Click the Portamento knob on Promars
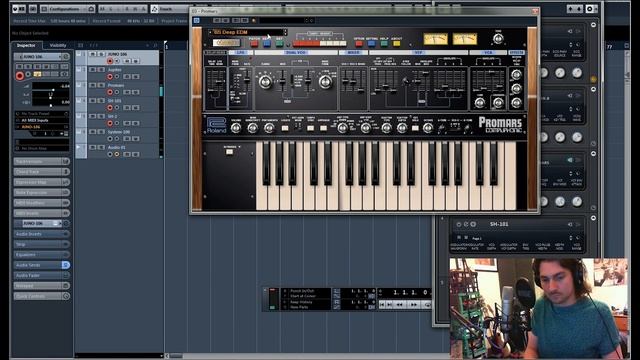The image size is (640, 360). (x=269, y=128)
